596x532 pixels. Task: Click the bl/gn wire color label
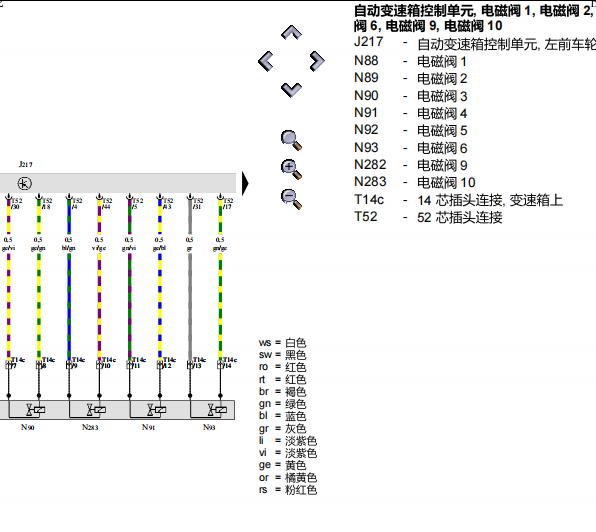click(x=68, y=248)
